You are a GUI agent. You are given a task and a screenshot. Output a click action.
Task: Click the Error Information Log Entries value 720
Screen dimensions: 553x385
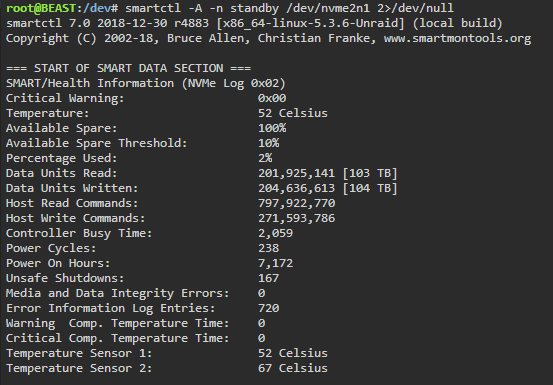tap(268, 308)
